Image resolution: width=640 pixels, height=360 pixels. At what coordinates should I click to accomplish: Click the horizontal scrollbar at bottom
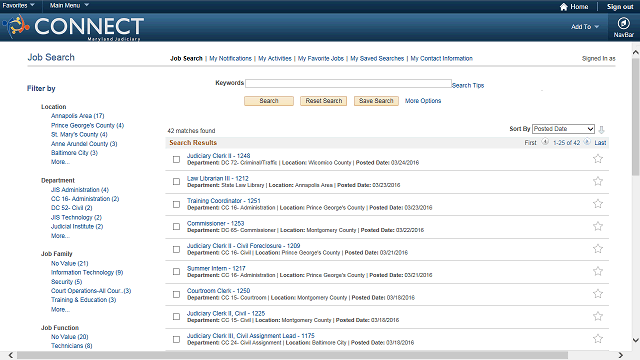point(292,356)
